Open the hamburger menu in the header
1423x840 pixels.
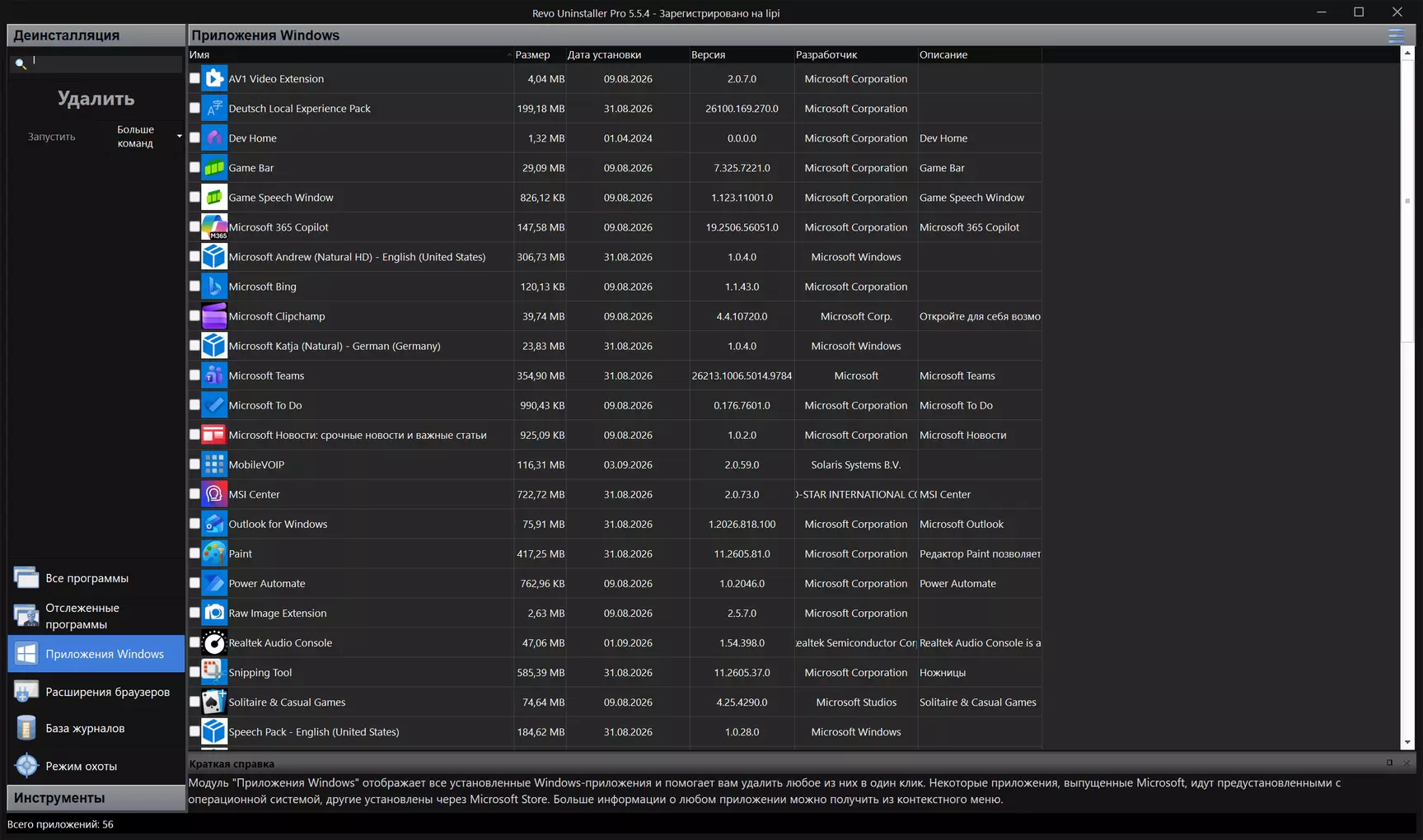coord(1396,35)
